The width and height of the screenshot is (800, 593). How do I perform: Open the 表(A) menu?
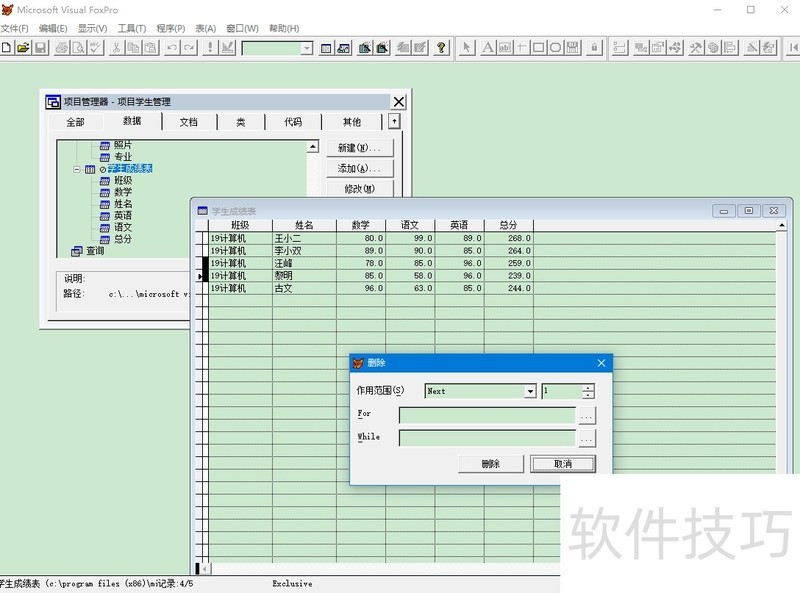coord(206,29)
